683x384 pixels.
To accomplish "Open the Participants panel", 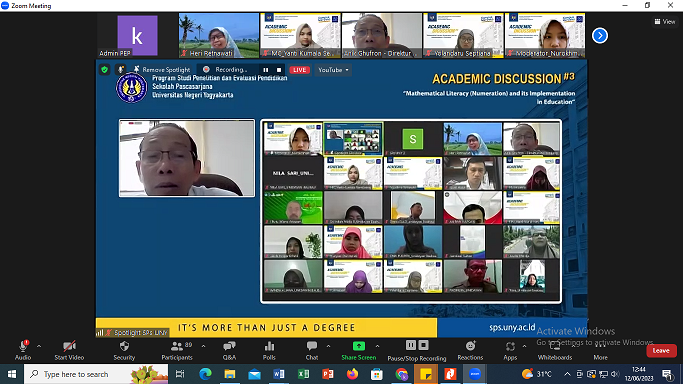I will click(177, 350).
